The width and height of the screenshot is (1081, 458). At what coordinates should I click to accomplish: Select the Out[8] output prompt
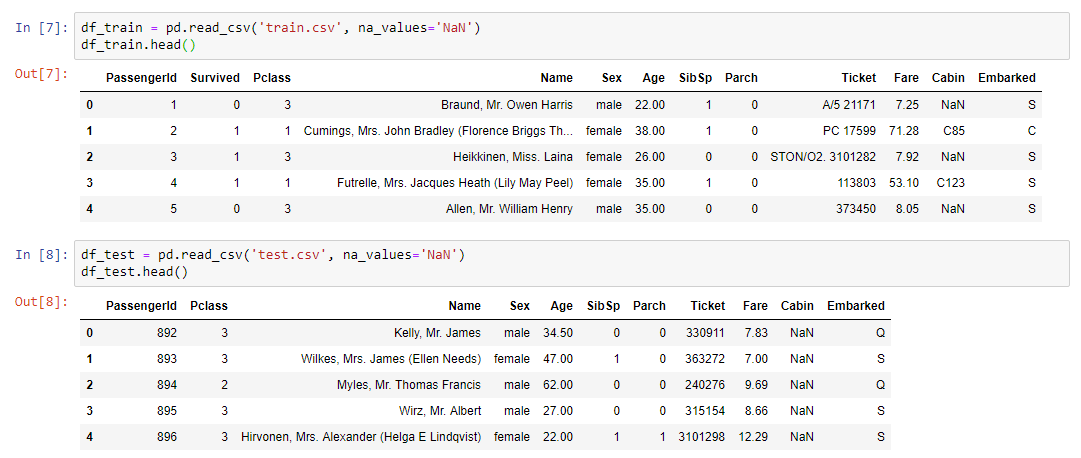(40, 301)
